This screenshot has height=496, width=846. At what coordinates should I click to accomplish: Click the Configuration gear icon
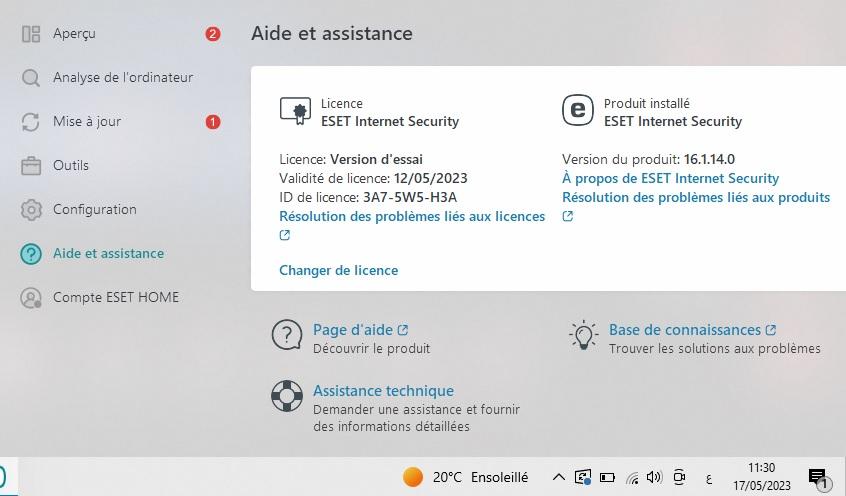point(31,210)
